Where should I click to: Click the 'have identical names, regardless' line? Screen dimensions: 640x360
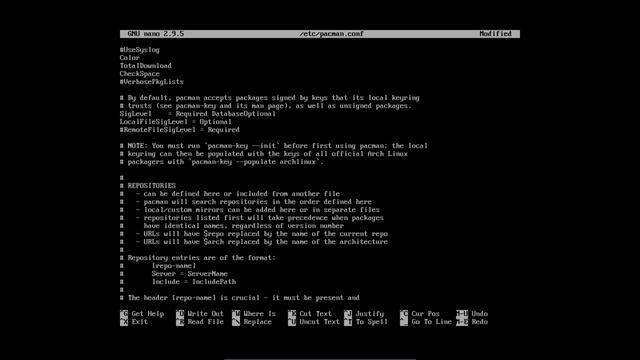click(x=232, y=226)
